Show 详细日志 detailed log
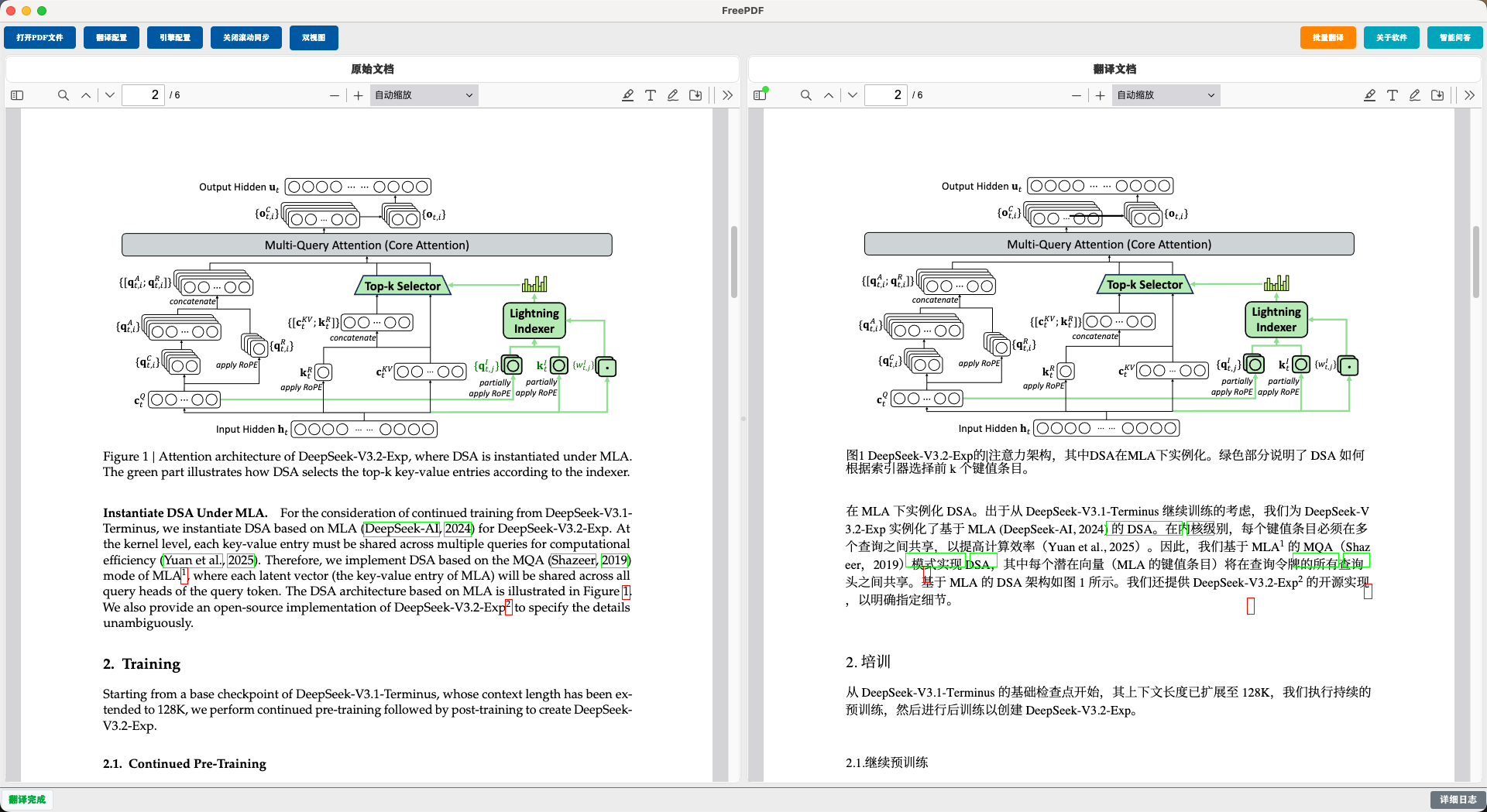 click(x=1458, y=800)
